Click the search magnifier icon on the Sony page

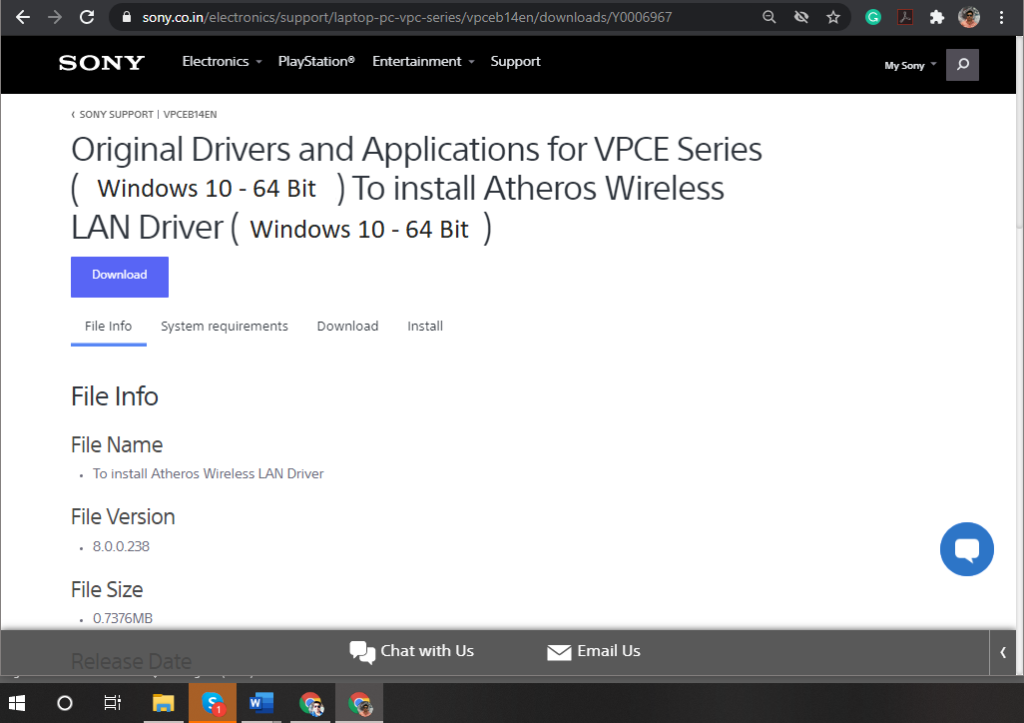click(x=961, y=64)
